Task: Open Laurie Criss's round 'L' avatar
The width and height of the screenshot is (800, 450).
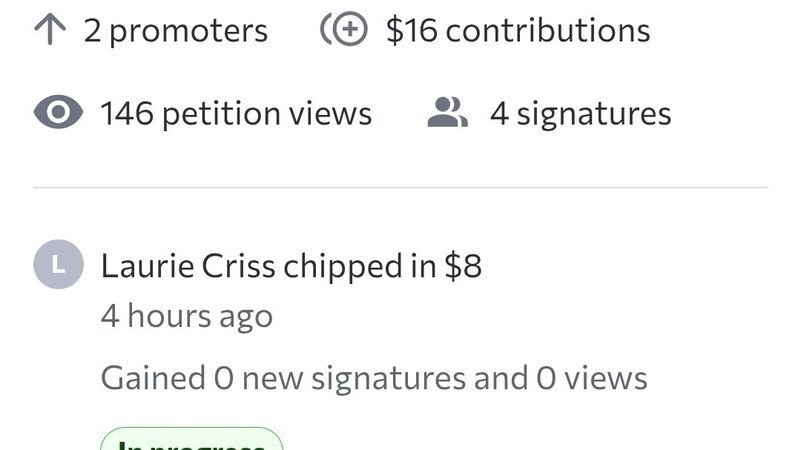Action: (59, 264)
